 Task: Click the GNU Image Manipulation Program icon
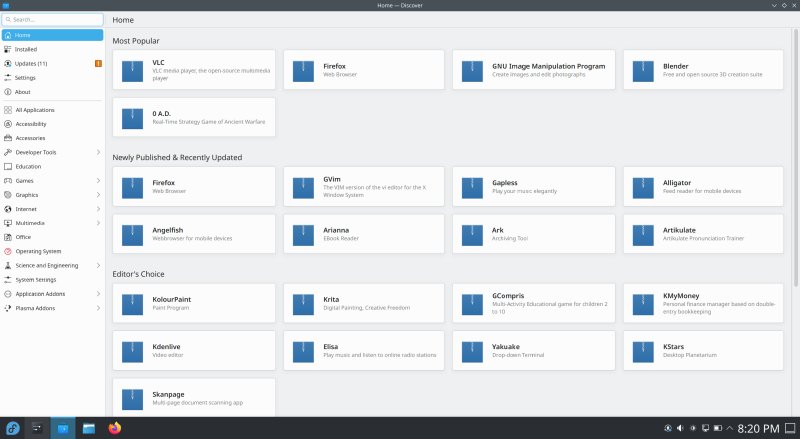coord(472,71)
